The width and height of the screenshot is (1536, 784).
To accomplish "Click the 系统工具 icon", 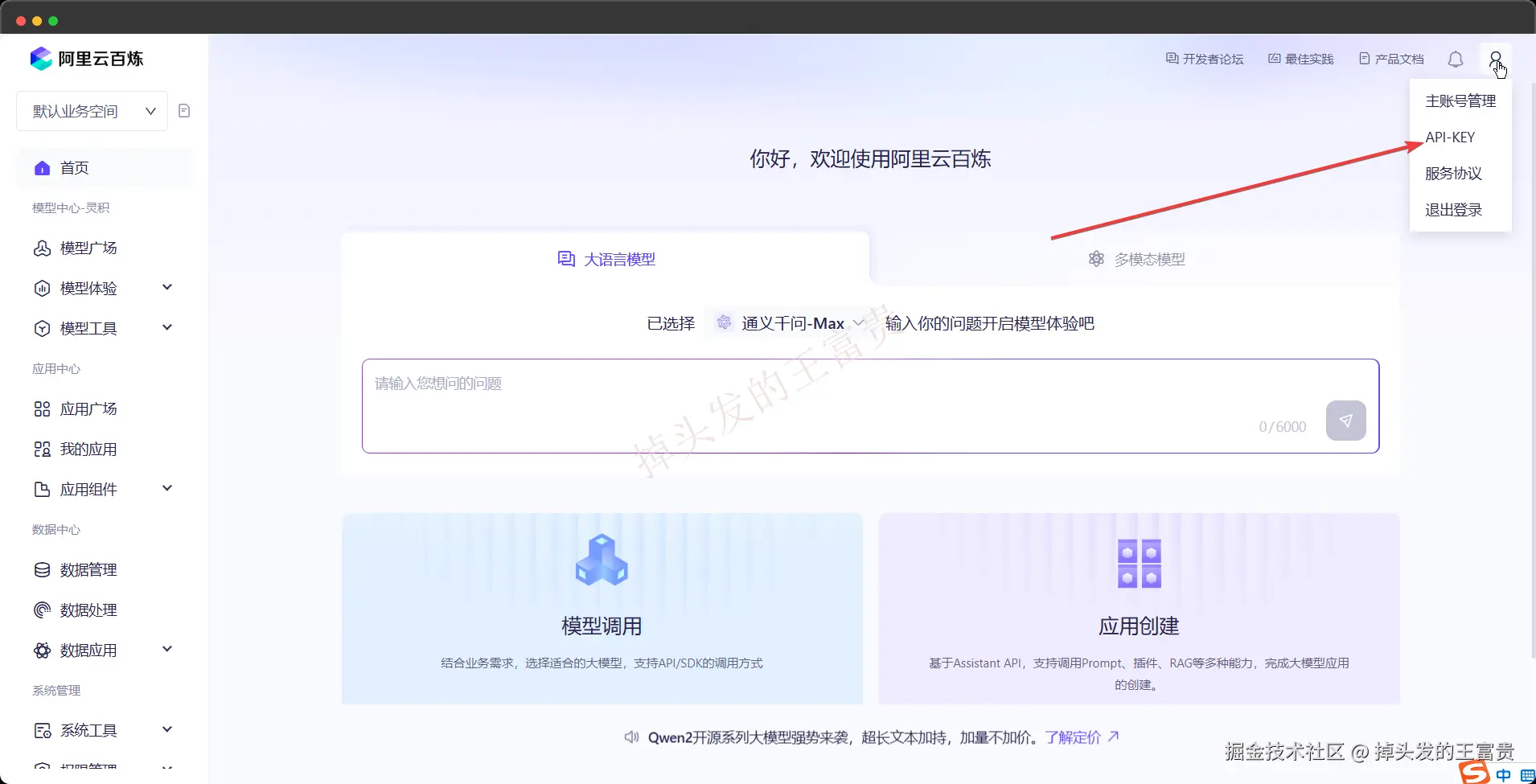I will tap(43, 731).
